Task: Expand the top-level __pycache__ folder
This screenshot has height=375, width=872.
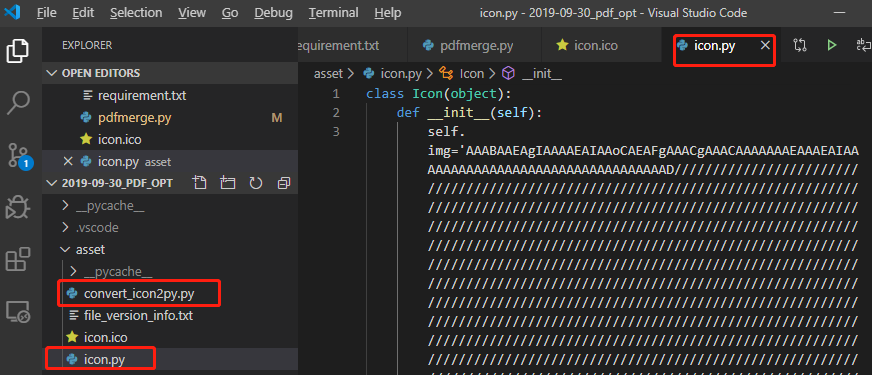Action: click(170, 206)
